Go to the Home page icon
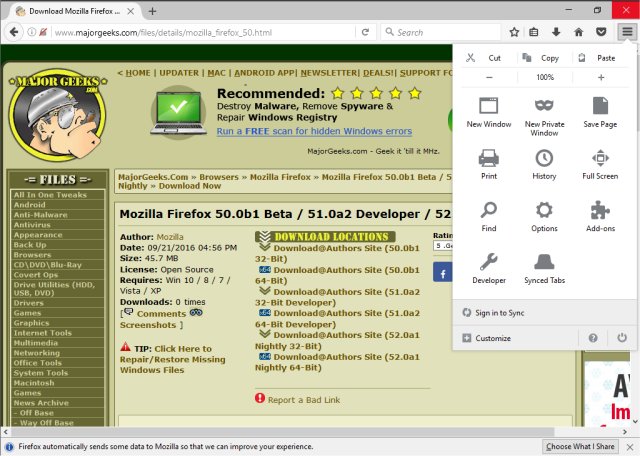This screenshot has width=640, height=456. coord(578,32)
